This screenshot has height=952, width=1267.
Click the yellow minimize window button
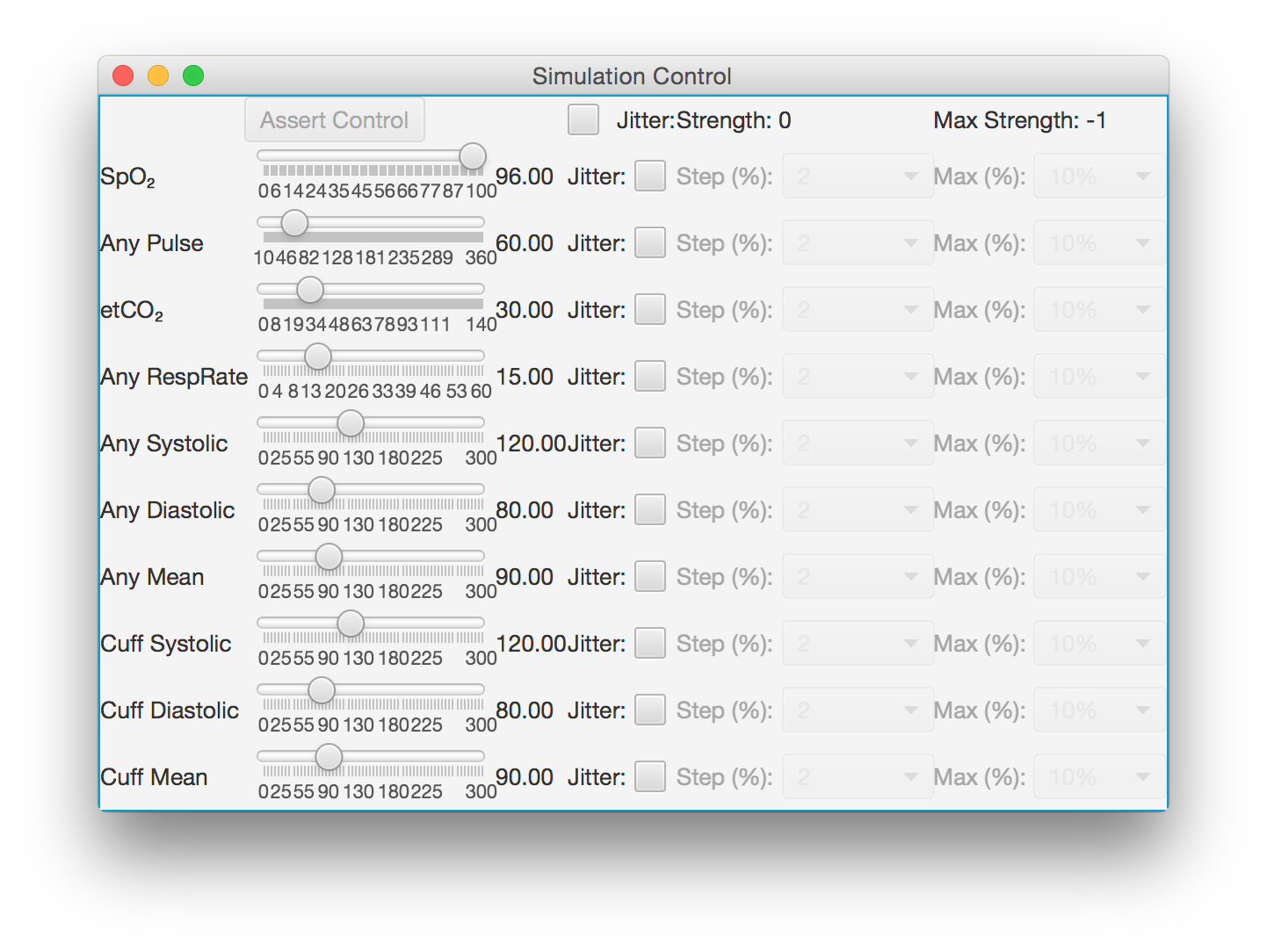158,76
